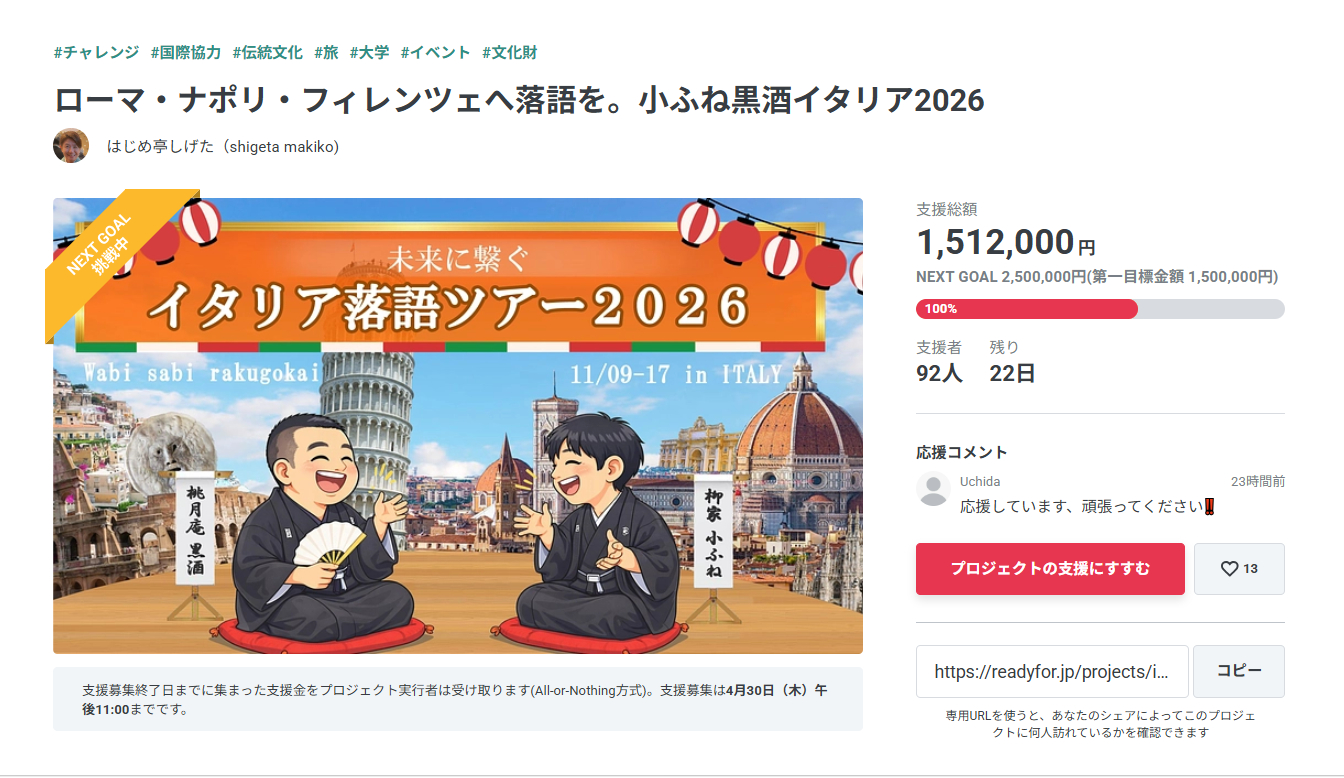Click the イタリア落語ツアー2026 main image
The height and width of the screenshot is (778, 1344).
pos(458,426)
